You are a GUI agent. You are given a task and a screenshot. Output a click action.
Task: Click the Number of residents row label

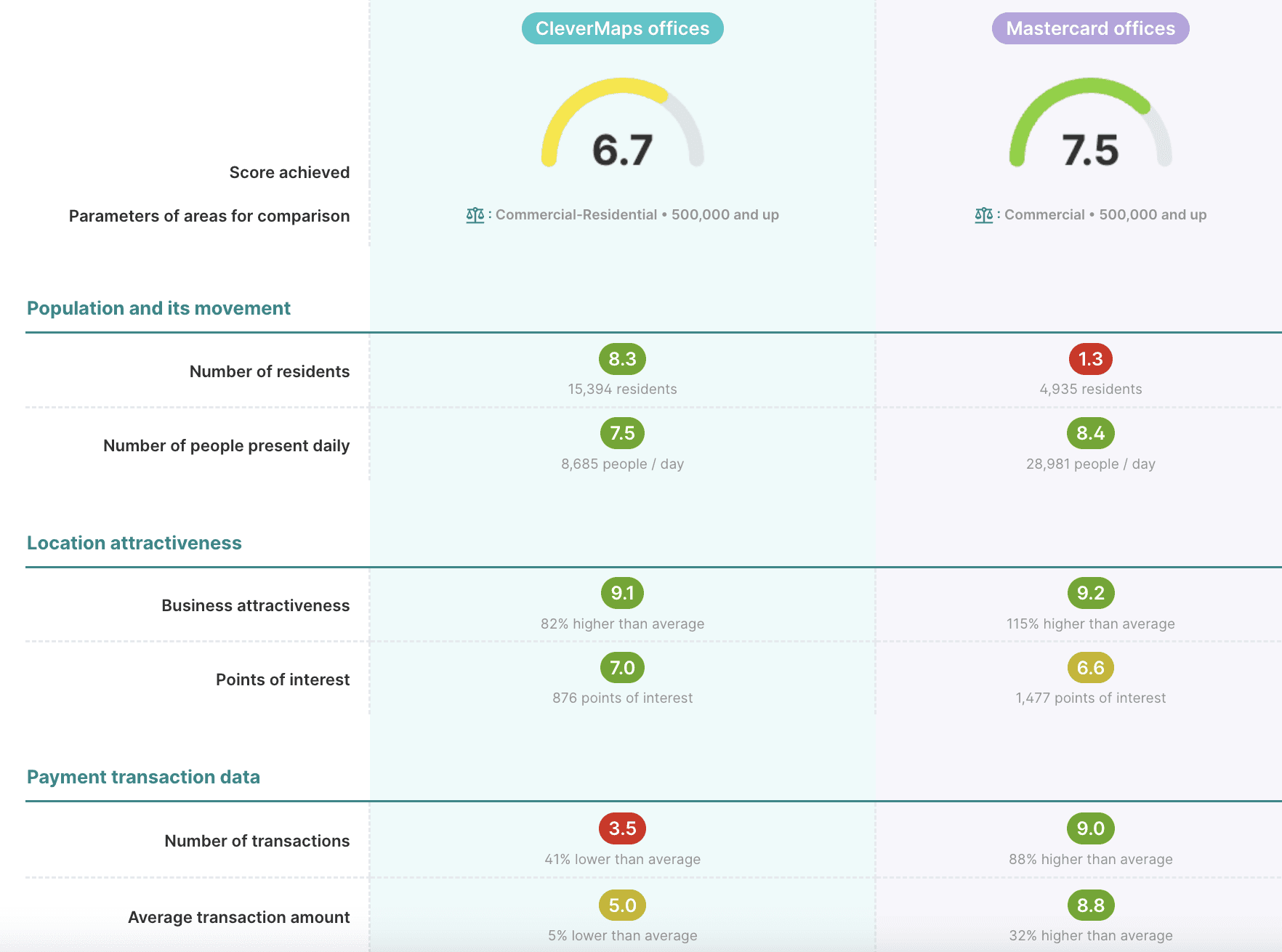(x=269, y=371)
